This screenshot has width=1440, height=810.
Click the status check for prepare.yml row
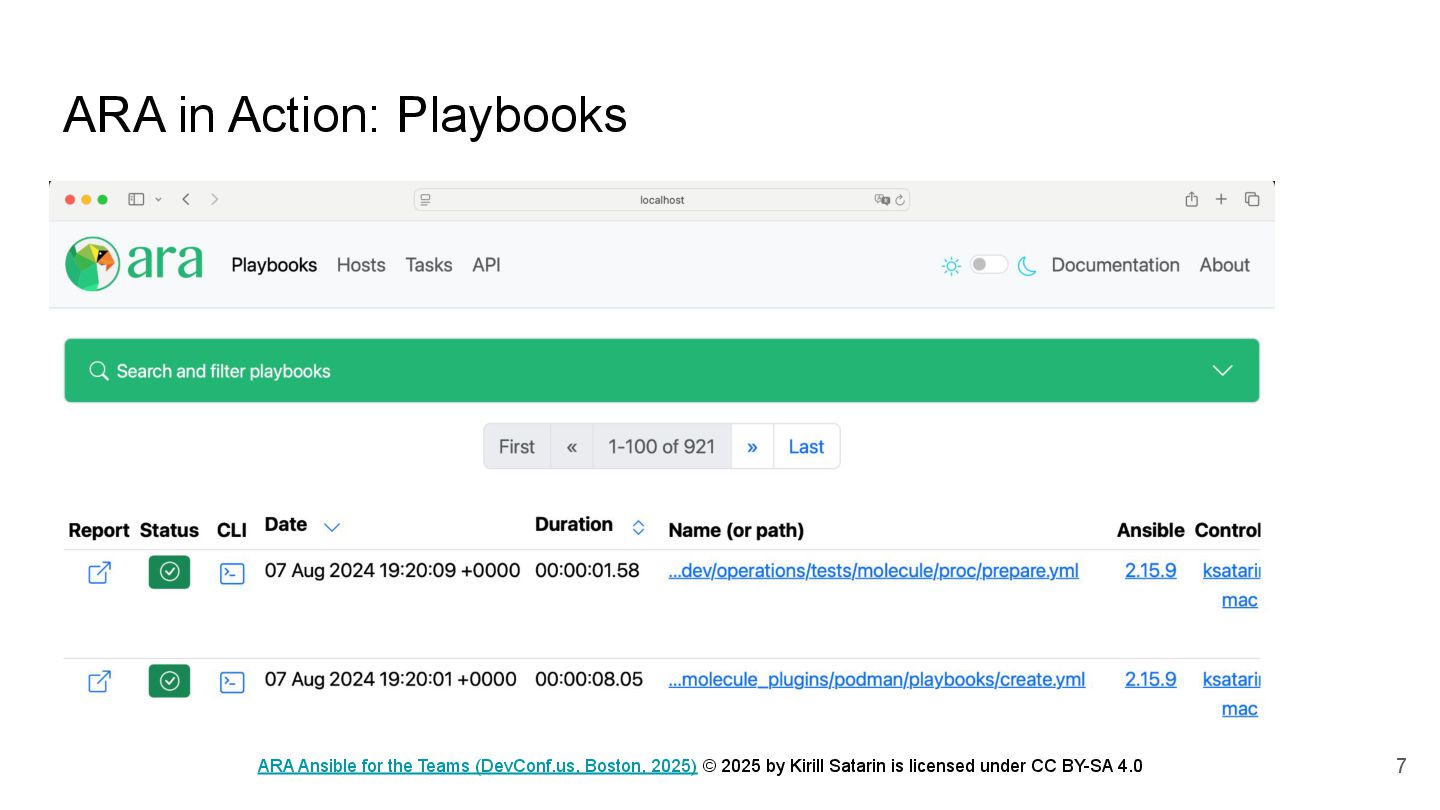click(169, 572)
